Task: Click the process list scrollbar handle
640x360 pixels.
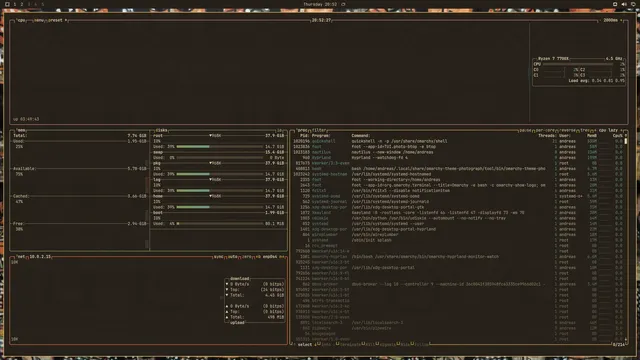Action: pos(626,141)
